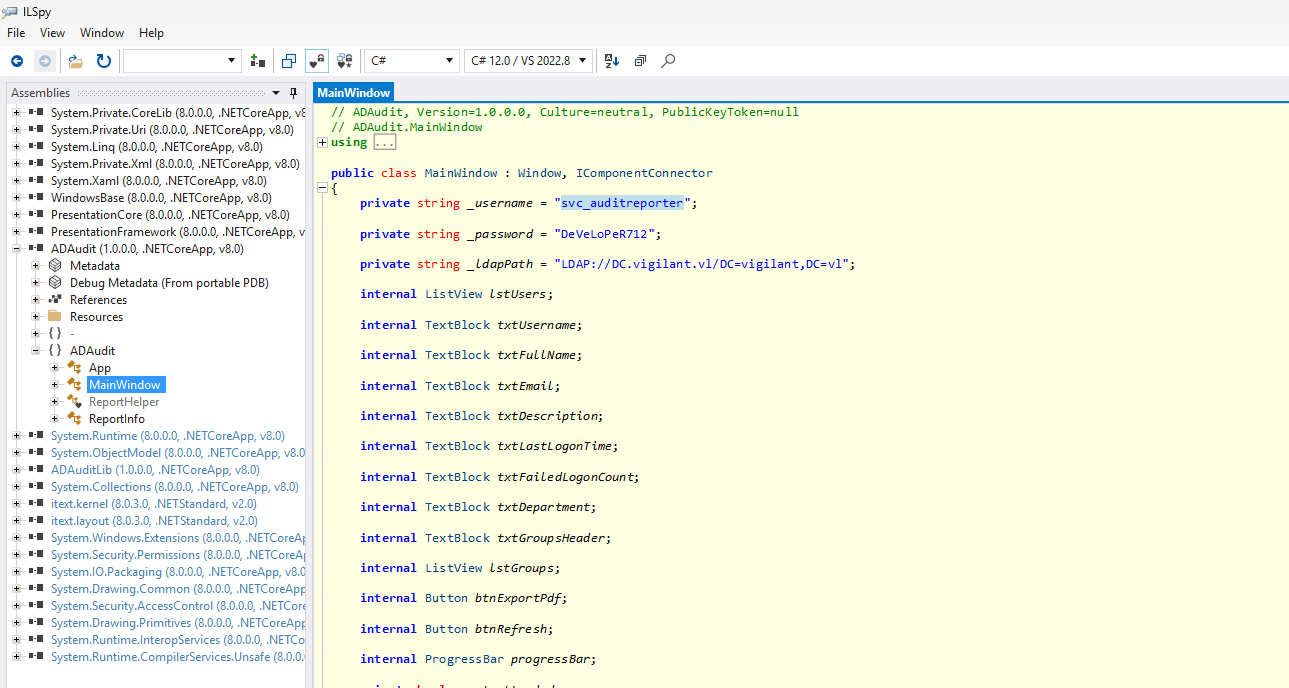Click the Open assembly folder icon

[75, 61]
